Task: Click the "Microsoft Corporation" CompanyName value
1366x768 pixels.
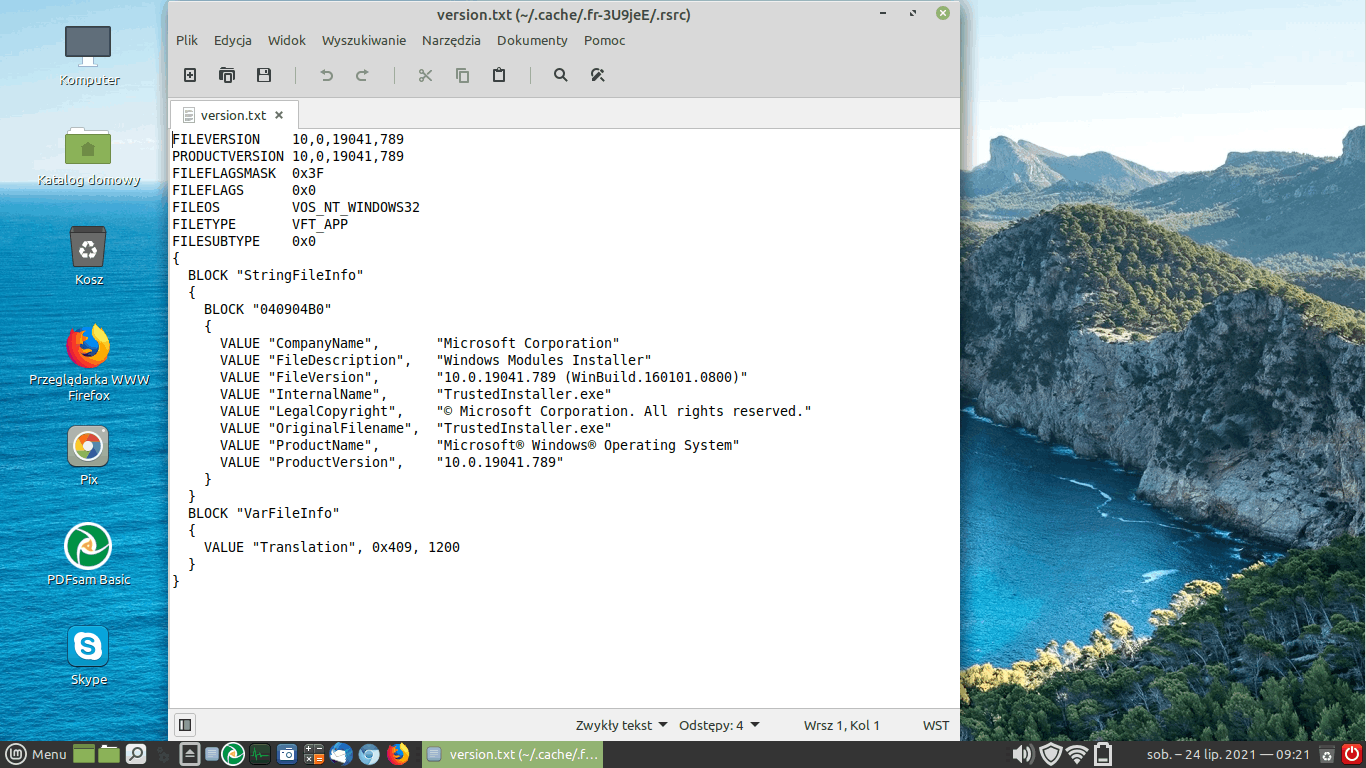Action: (x=528, y=343)
